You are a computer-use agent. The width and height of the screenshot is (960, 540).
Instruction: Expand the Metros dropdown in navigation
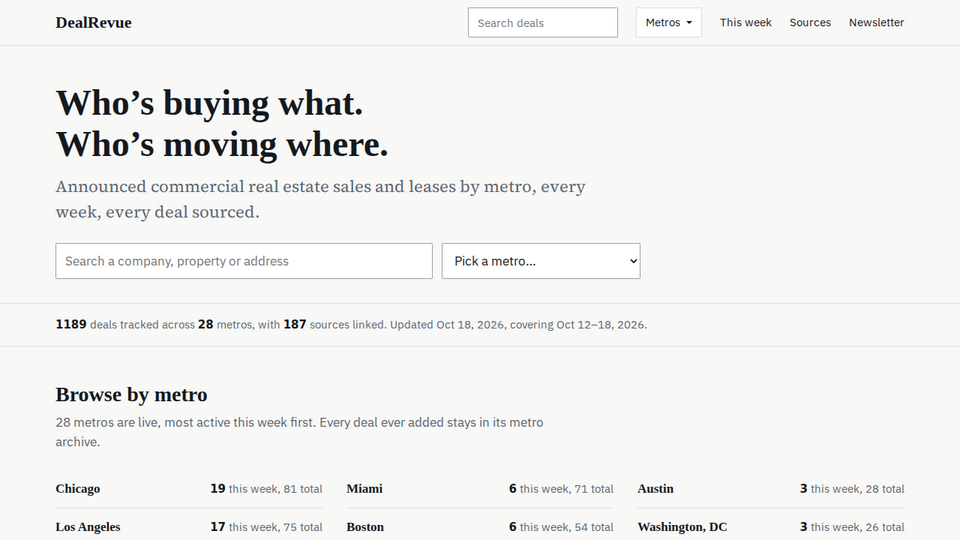(x=669, y=23)
